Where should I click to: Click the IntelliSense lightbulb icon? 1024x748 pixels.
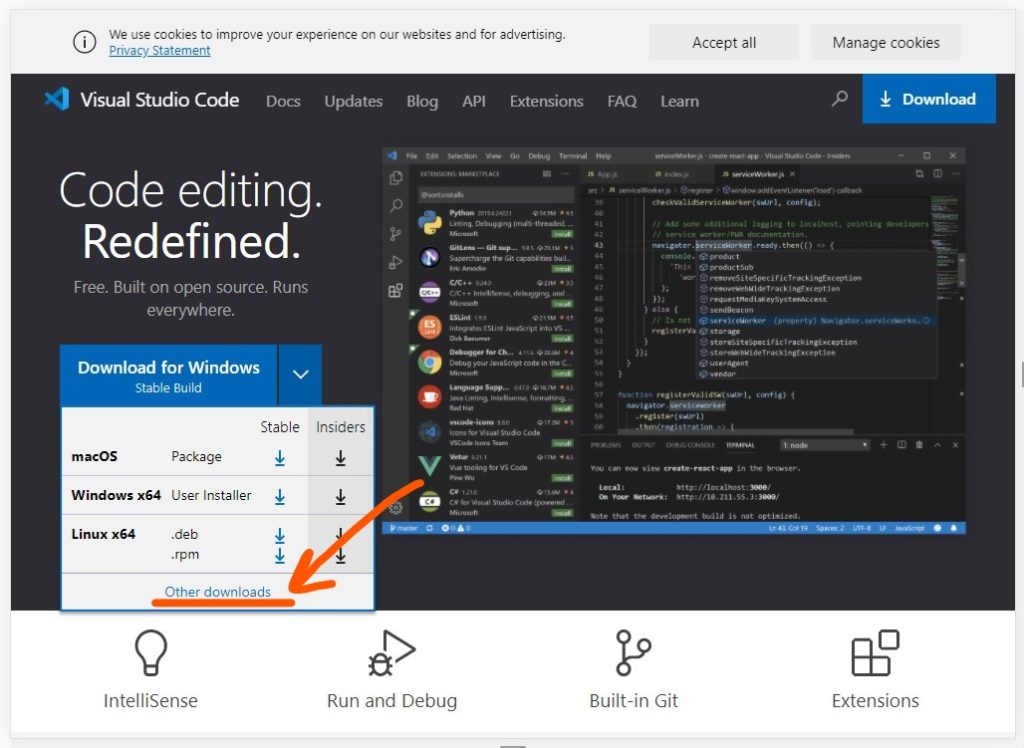click(x=150, y=652)
